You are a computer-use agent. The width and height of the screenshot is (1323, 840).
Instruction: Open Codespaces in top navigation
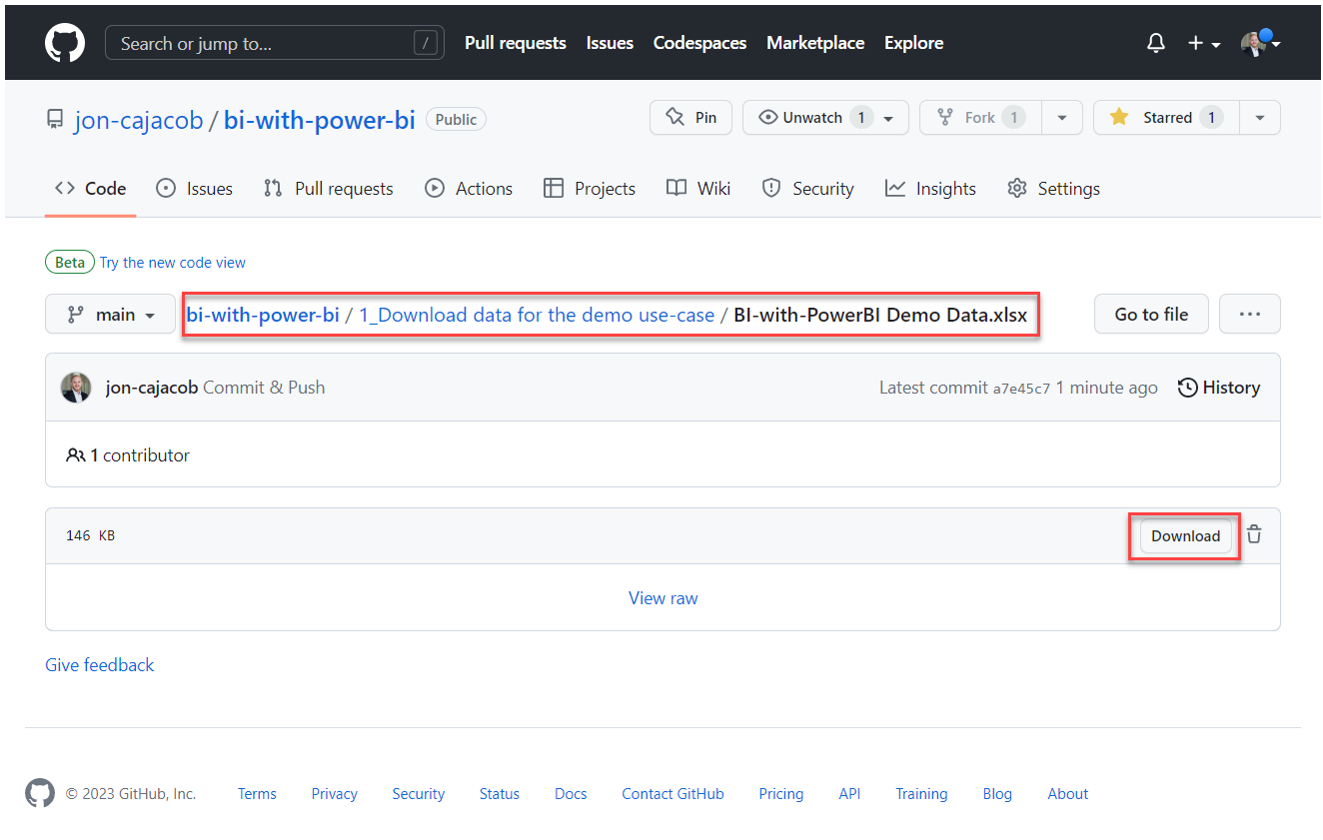tap(700, 43)
